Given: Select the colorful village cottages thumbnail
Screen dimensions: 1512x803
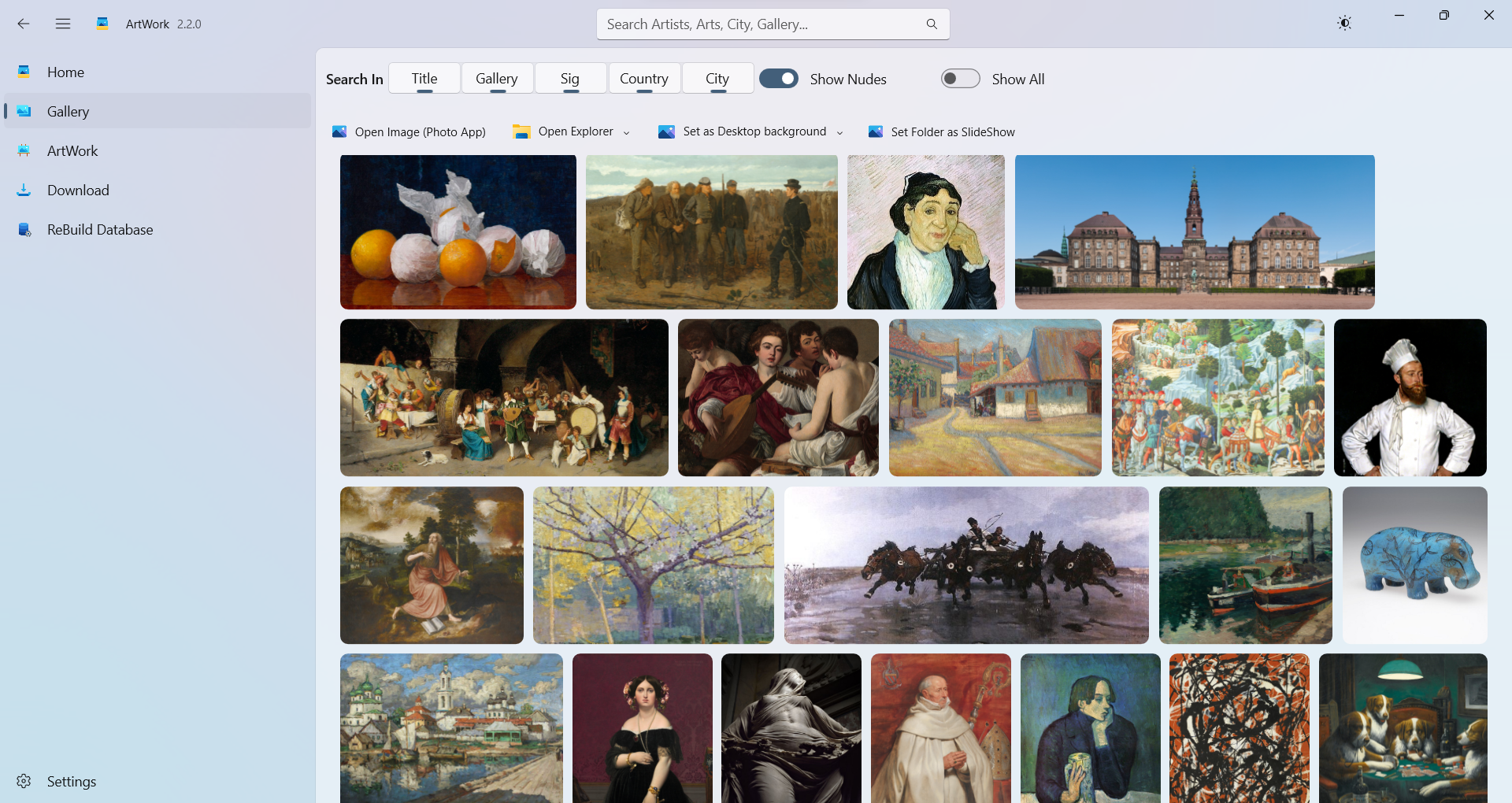Looking at the screenshot, I should point(995,398).
